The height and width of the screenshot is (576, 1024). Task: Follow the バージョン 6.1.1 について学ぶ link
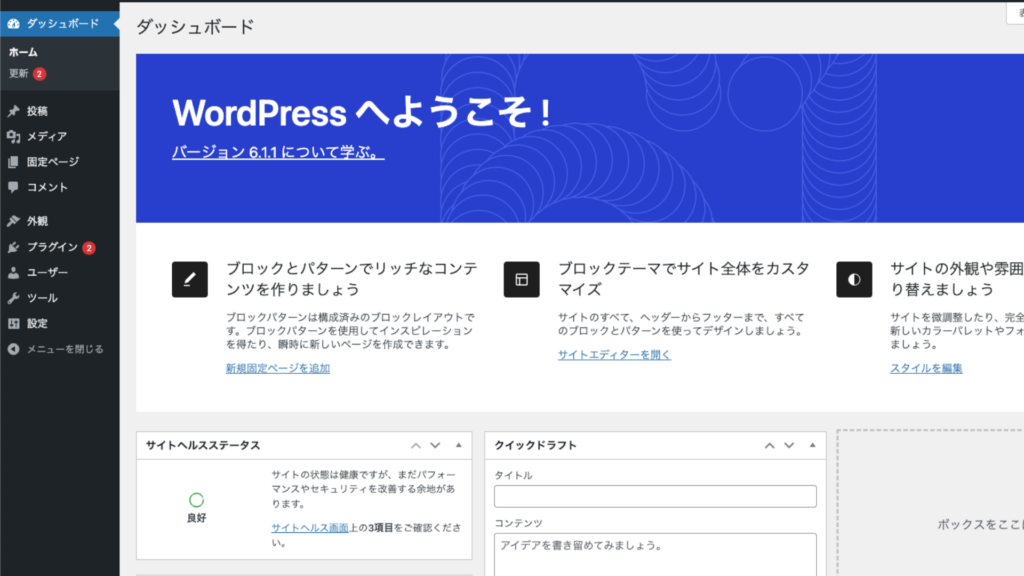pos(278,152)
